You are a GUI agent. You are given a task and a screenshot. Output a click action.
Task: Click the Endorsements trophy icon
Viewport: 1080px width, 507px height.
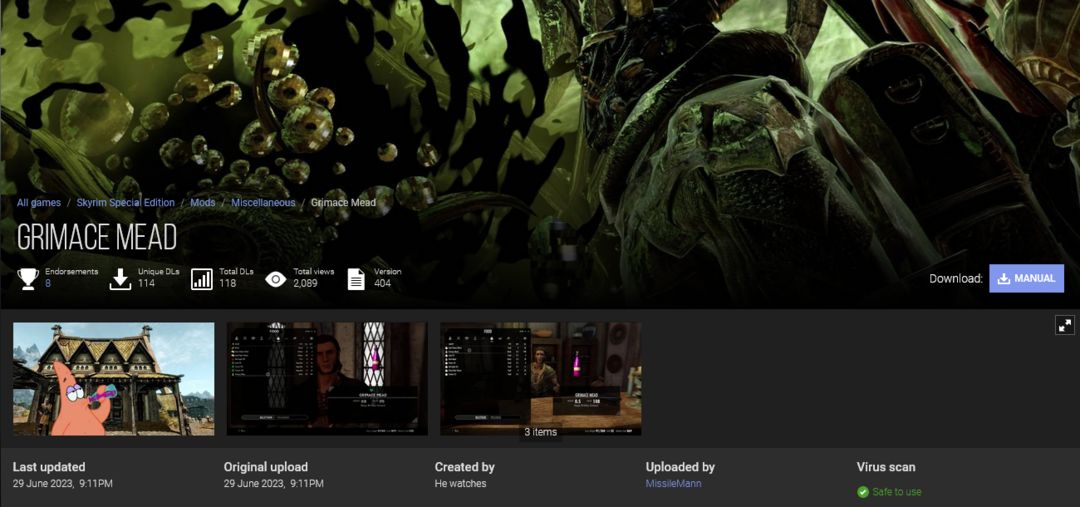(28, 278)
